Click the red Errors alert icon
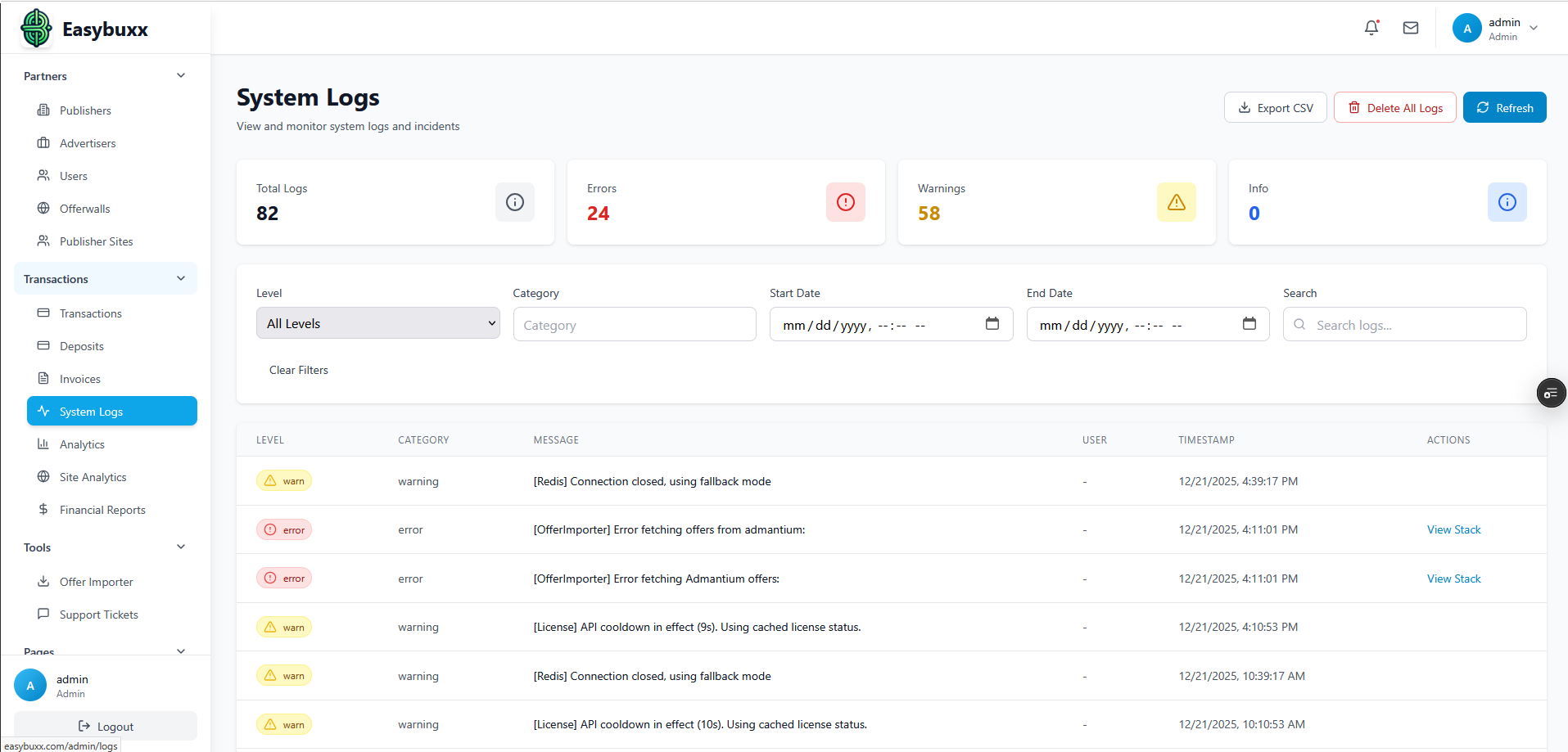The height and width of the screenshot is (752, 1568). pyautogui.click(x=845, y=202)
